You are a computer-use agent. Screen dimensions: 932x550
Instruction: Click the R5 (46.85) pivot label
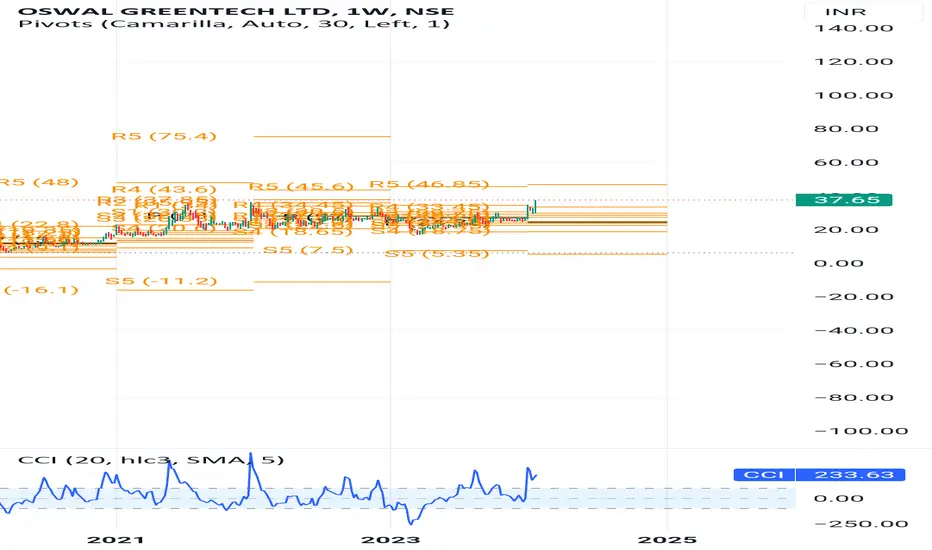430,184
